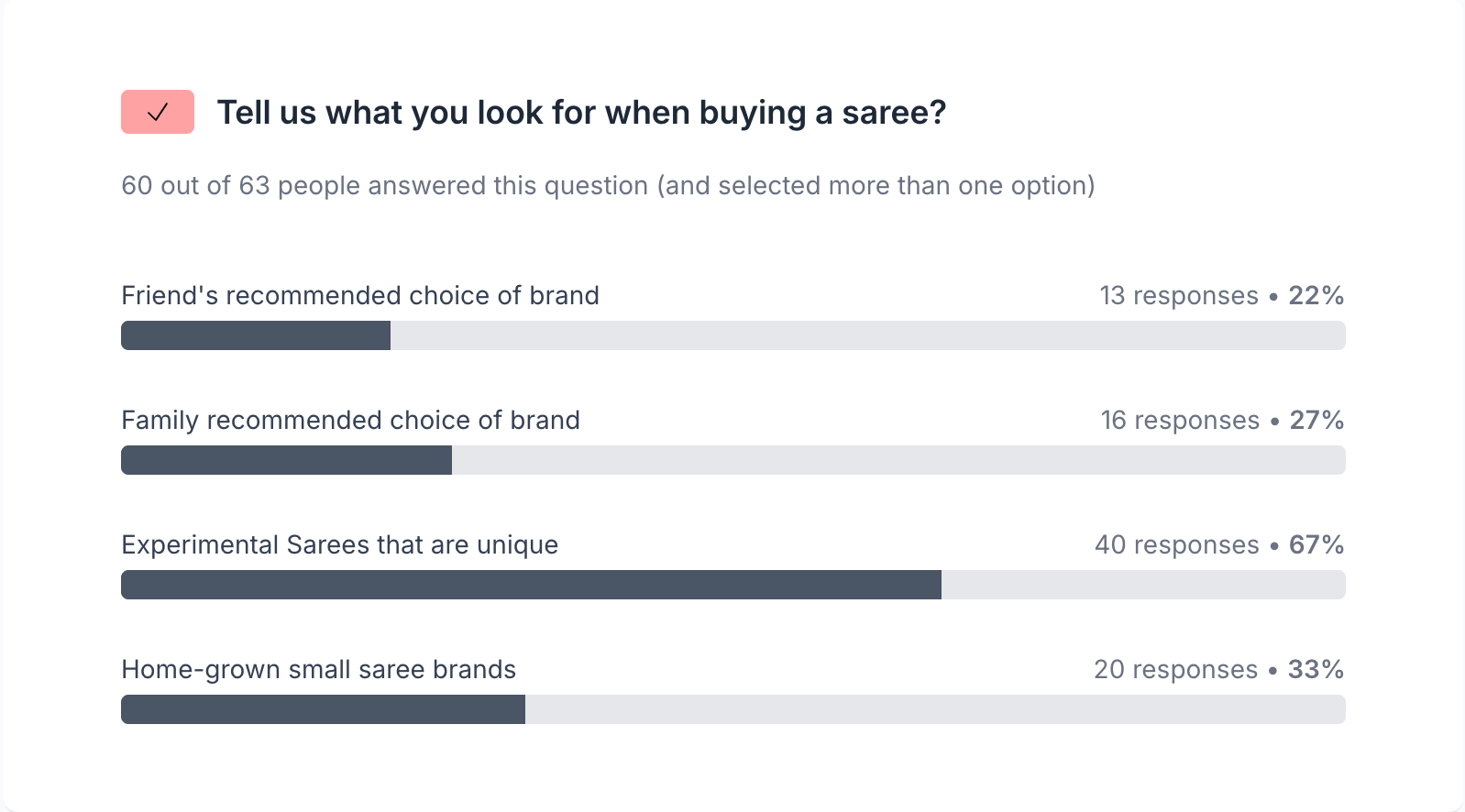The height and width of the screenshot is (812, 1465).
Task: Click the 33% percentage value
Action: tap(1316, 669)
